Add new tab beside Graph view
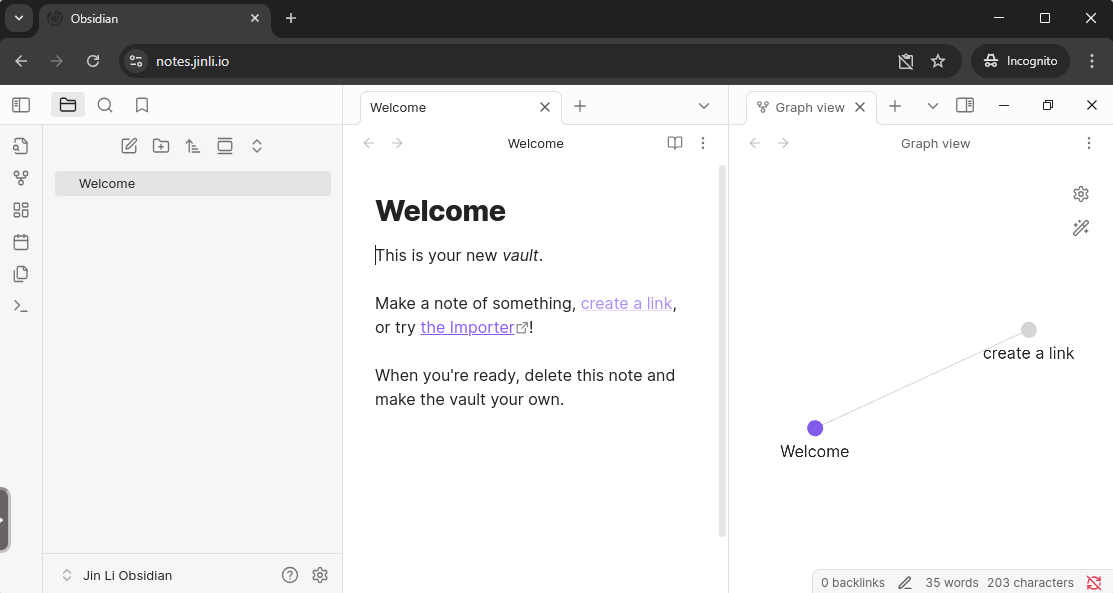The width and height of the screenshot is (1113, 593). click(895, 106)
